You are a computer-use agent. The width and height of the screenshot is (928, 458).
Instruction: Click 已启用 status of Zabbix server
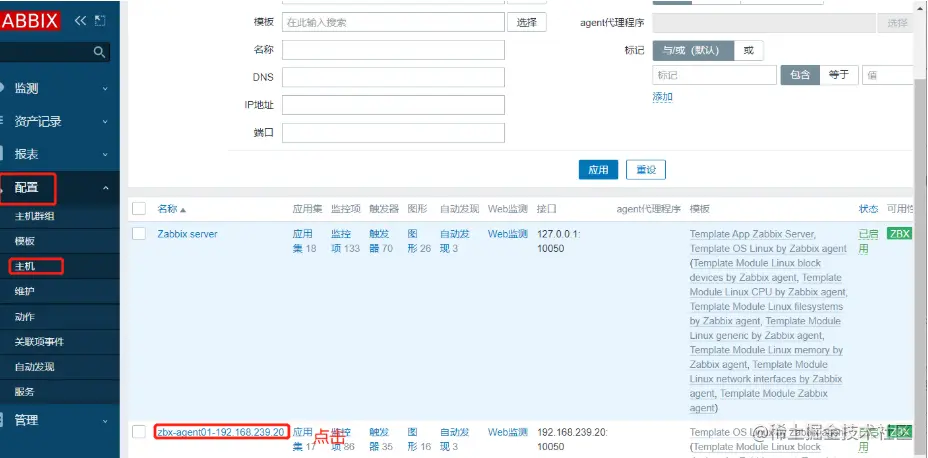[868, 241]
